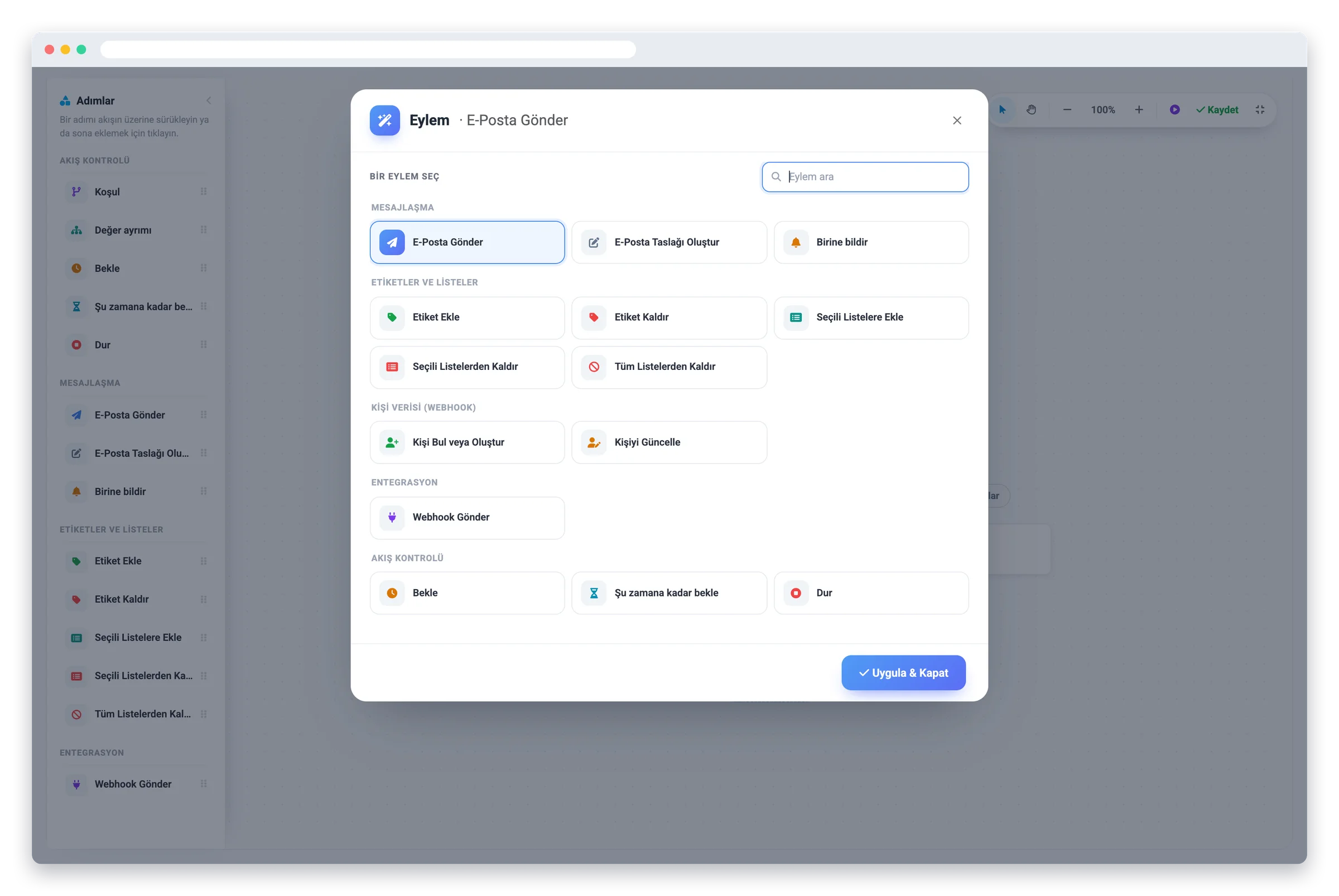Click the Kaydet save button
The image size is (1339, 896).
(x=1217, y=110)
